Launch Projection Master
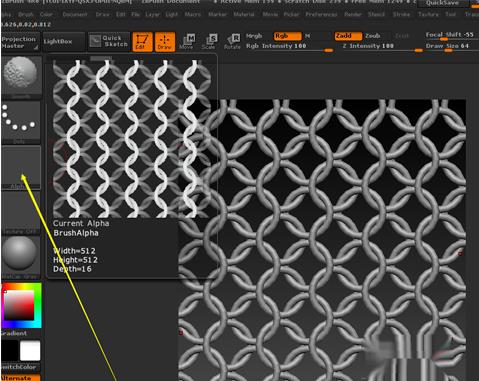This screenshot has width=479, height=381. (20, 42)
